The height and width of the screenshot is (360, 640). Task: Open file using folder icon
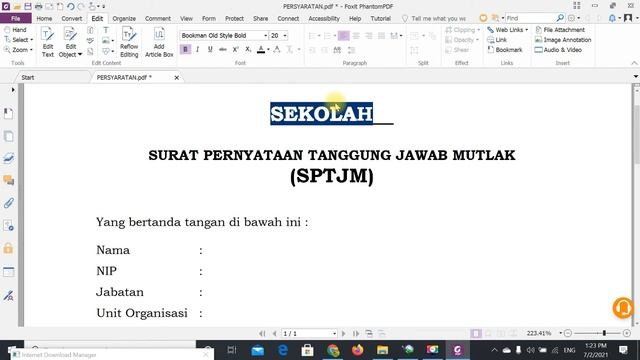(x=17, y=7)
